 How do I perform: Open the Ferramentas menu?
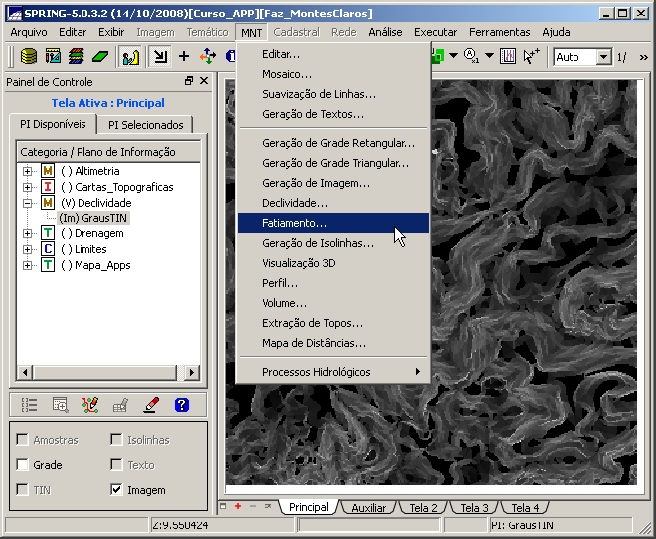(x=499, y=32)
